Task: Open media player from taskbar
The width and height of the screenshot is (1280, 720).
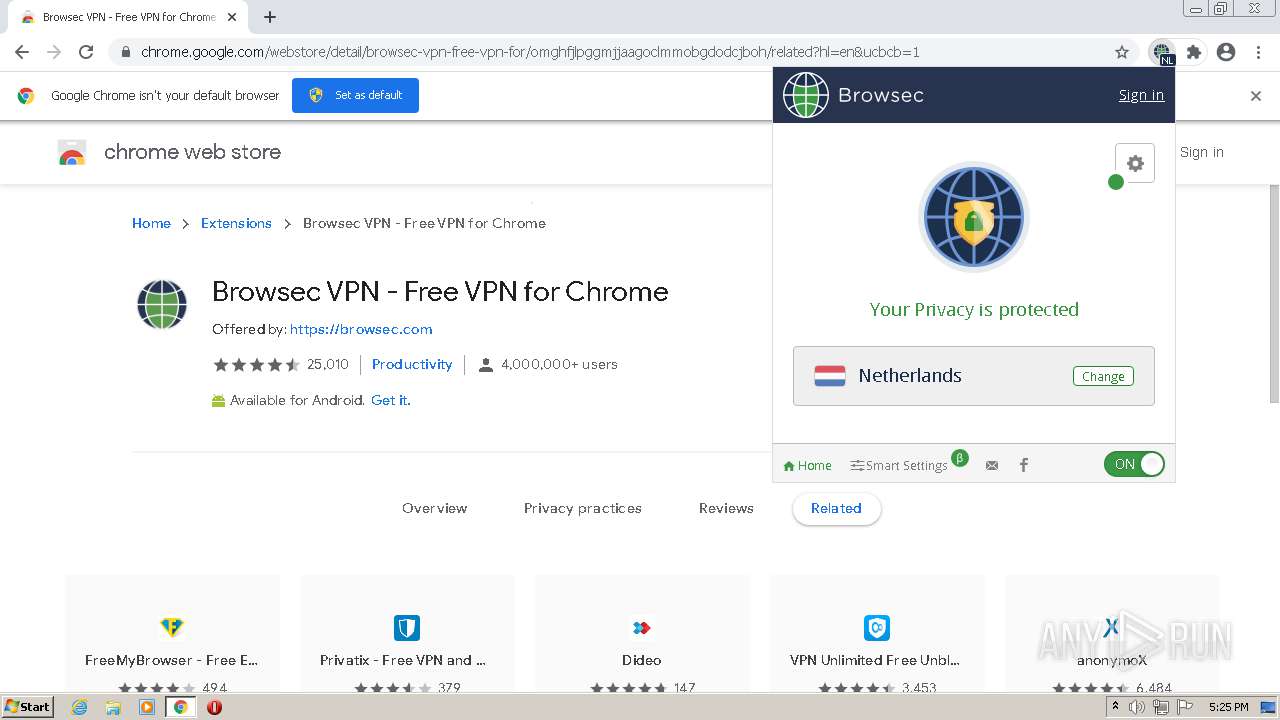Action: pyautogui.click(x=147, y=707)
